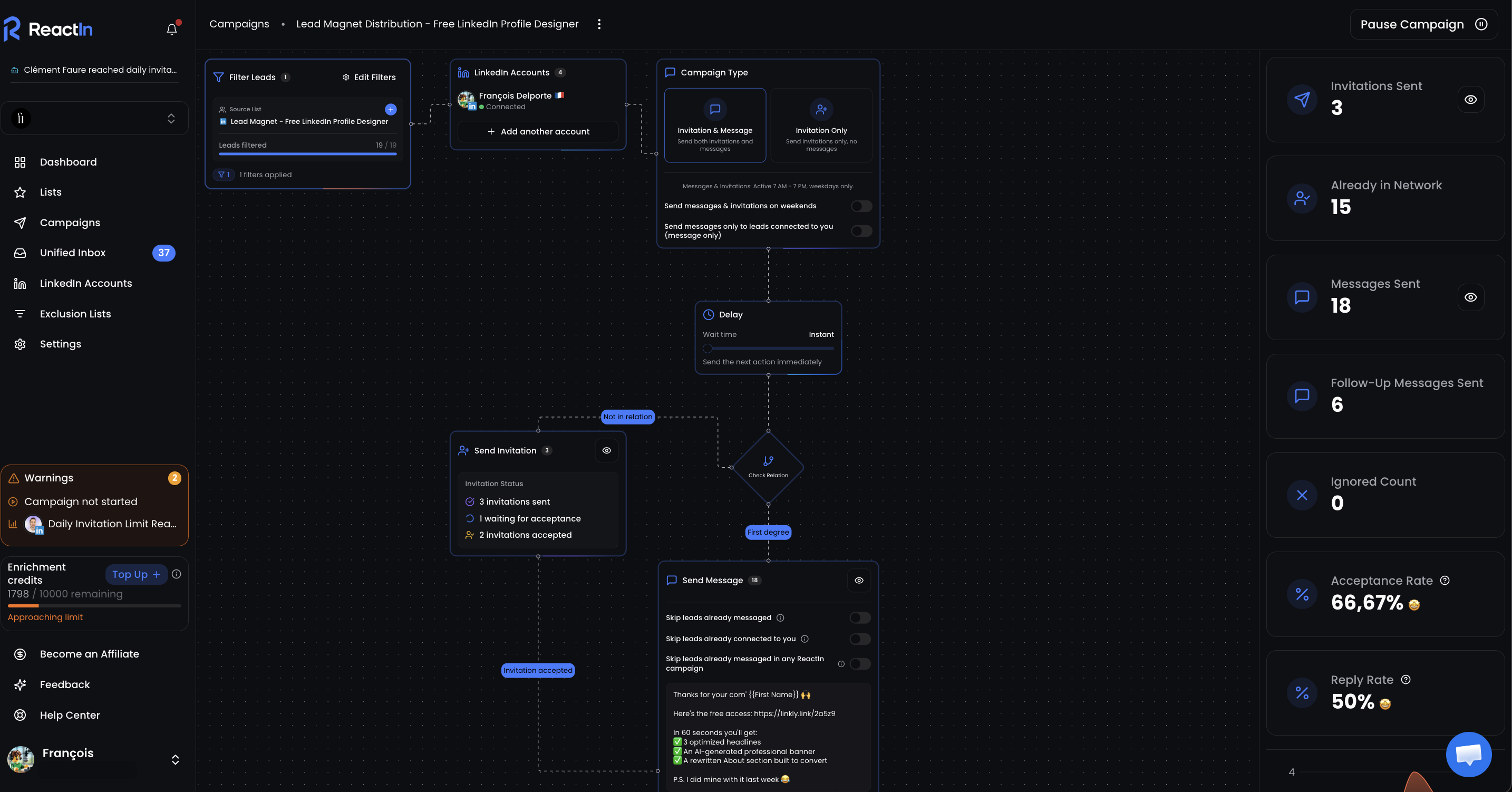Toggle Skip leads already connected to you
Image resolution: width=1512 pixels, height=792 pixels.
tap(859, 639)
